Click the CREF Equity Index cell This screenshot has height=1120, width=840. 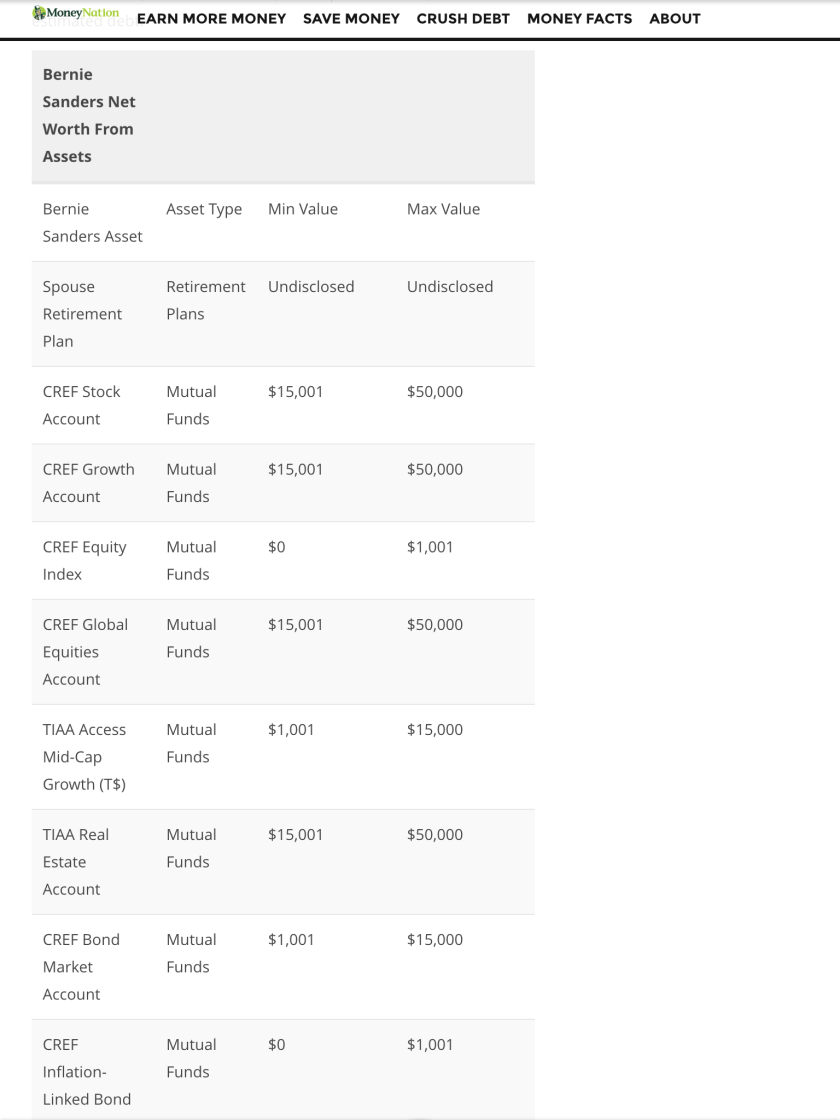[84, 561]
